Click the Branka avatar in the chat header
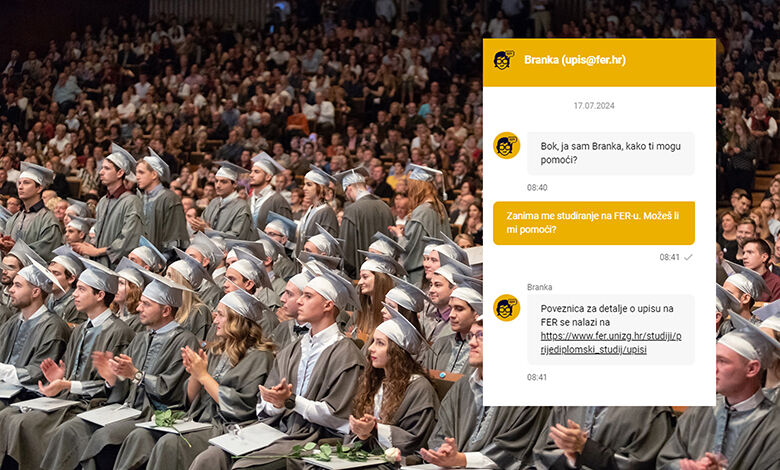 tap(503, 60)
